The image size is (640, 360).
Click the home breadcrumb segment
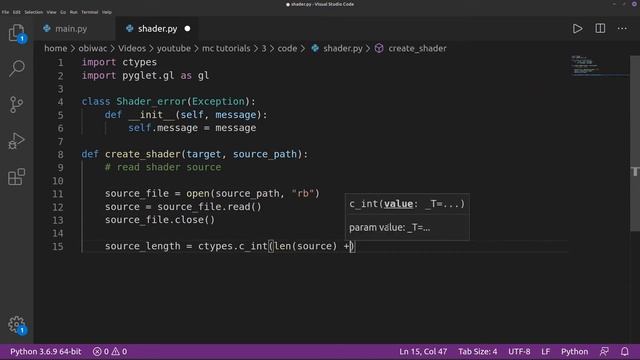(x=56, y=48)
